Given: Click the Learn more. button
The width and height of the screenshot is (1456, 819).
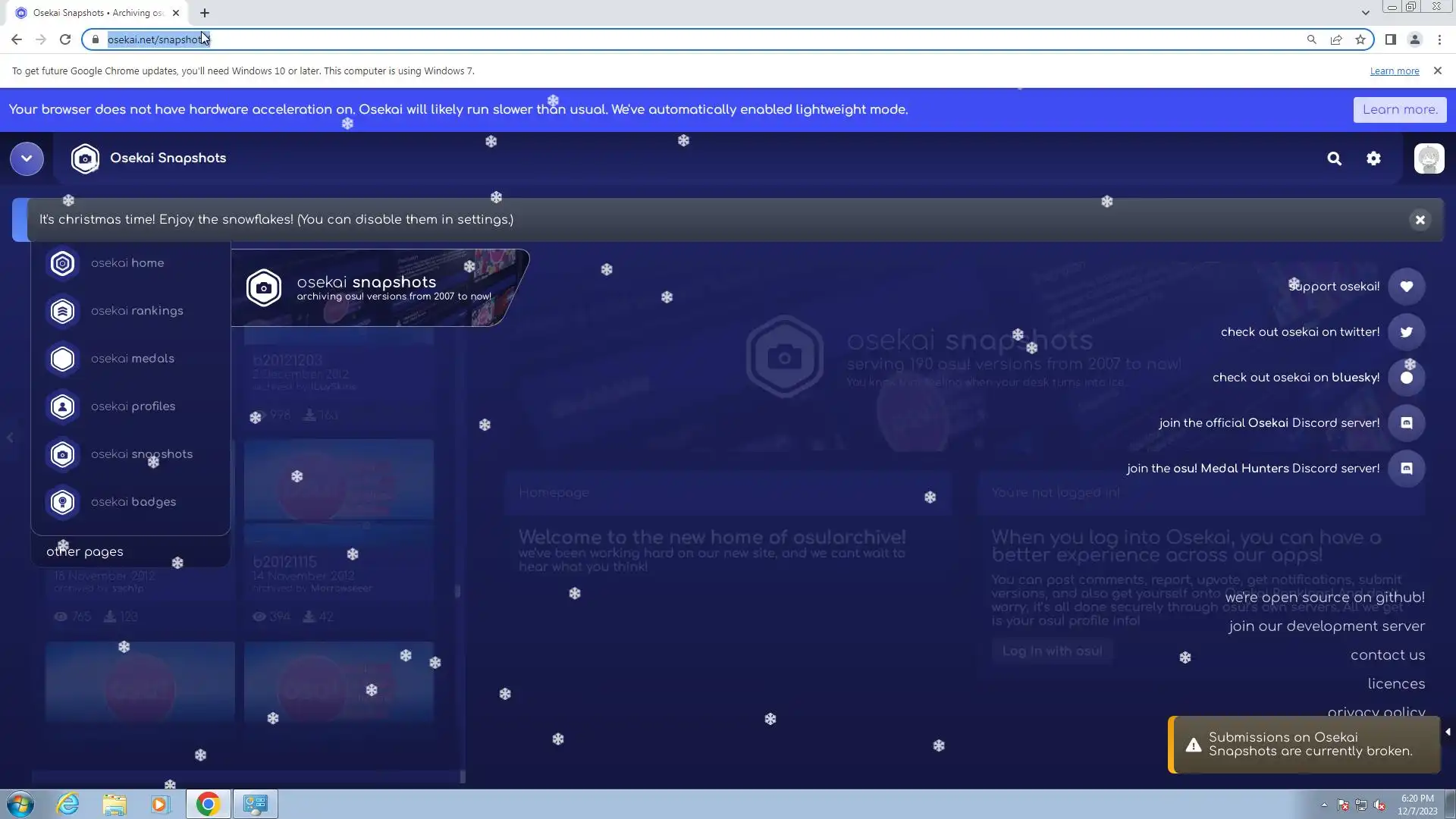Looking at the screenshot, I should tap(1399, 109).
